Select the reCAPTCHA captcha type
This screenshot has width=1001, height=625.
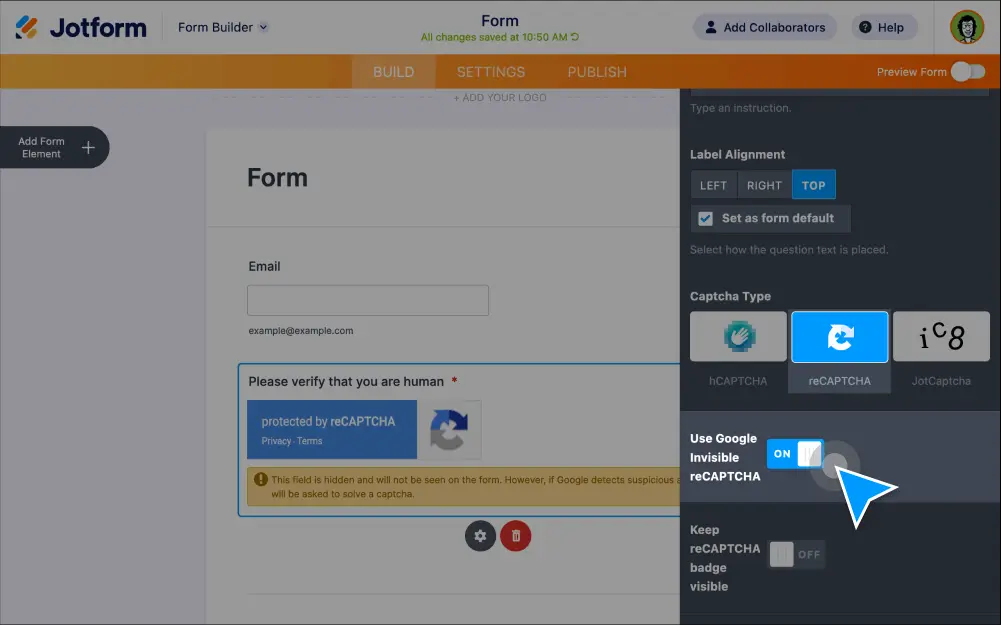[840, 337]
